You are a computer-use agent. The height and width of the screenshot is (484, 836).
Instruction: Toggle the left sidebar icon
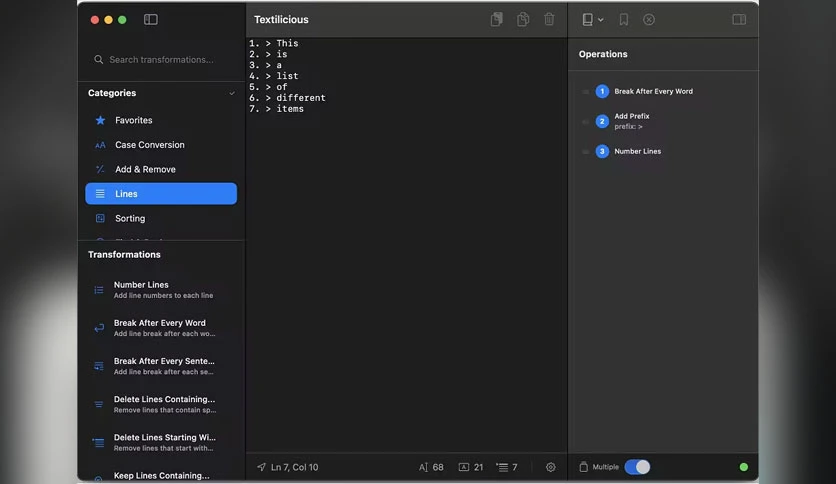click(150, 20)
